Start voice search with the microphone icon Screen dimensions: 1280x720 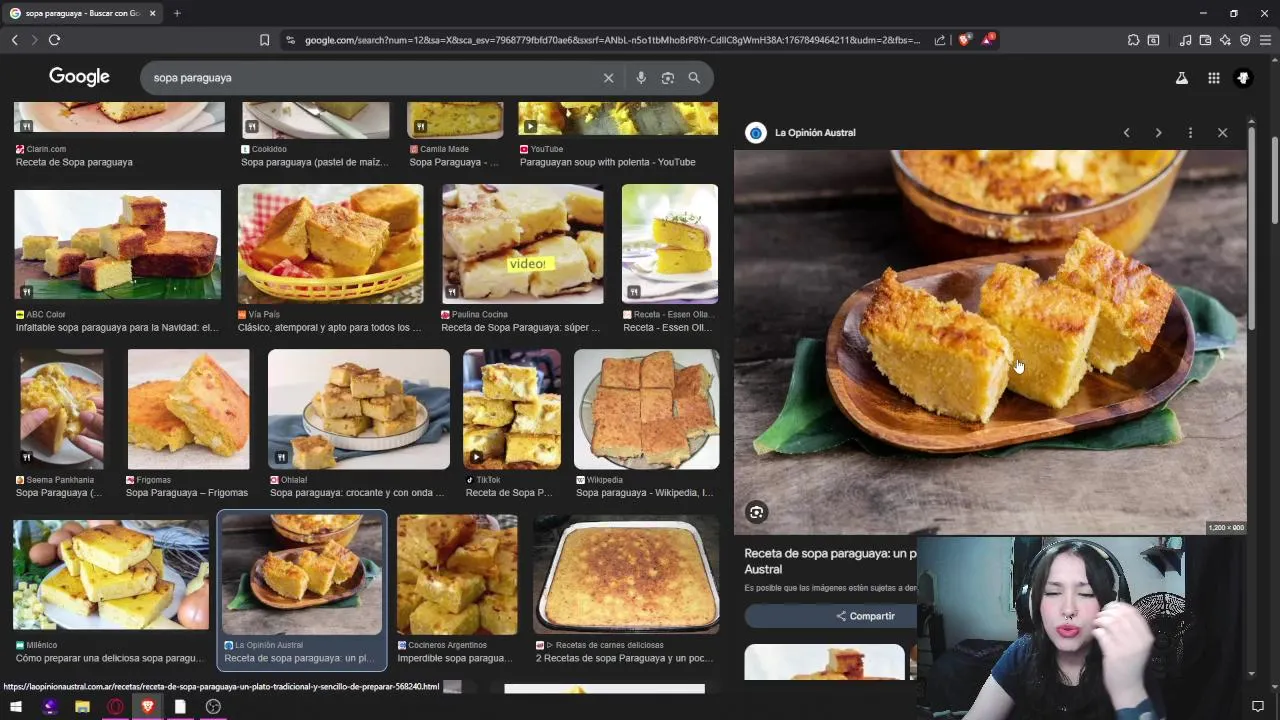pos(641,78)
